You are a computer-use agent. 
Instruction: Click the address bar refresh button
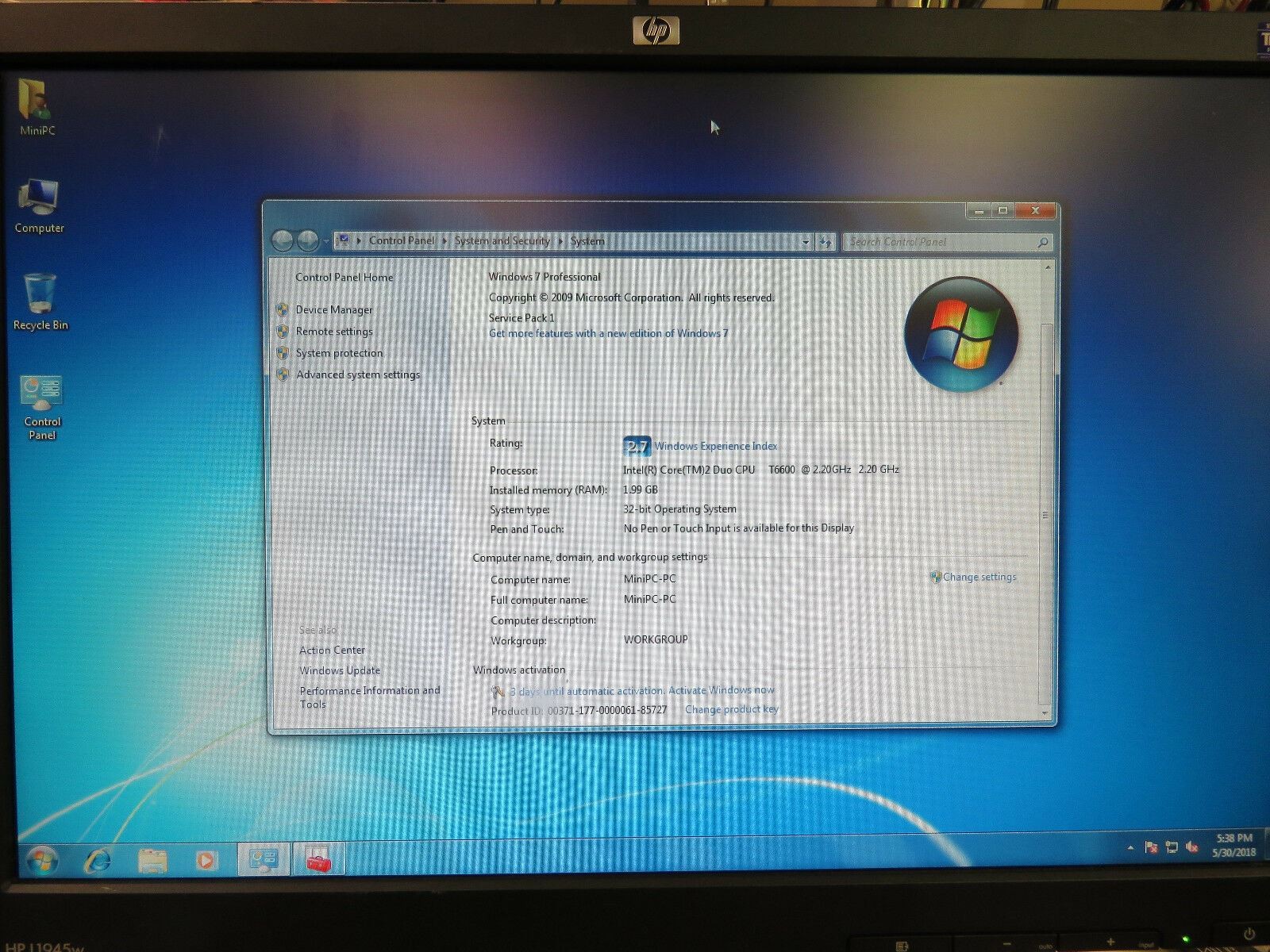(825, 242)
